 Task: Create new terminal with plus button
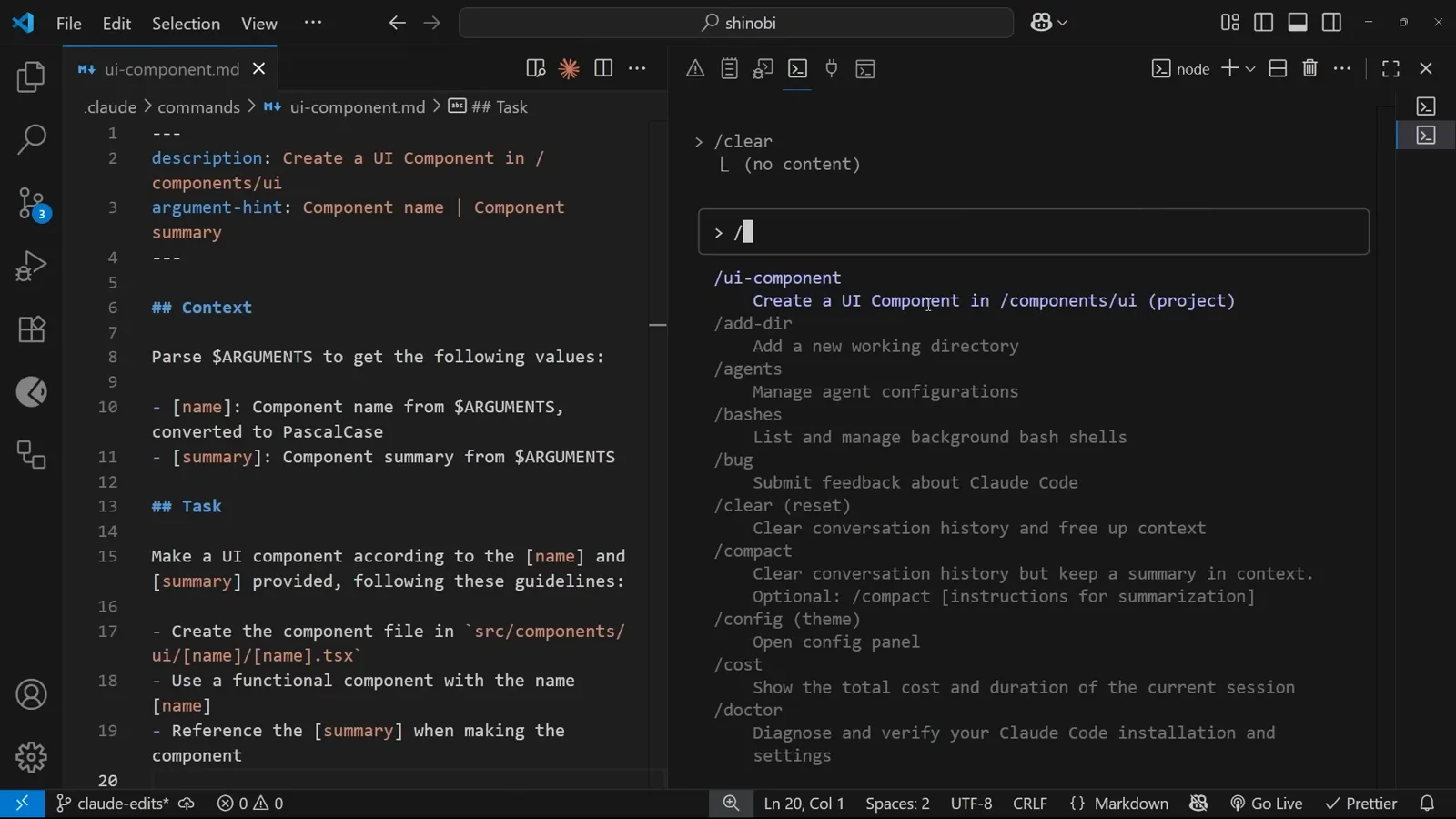pyautogui.click(x=1229, y=69)
